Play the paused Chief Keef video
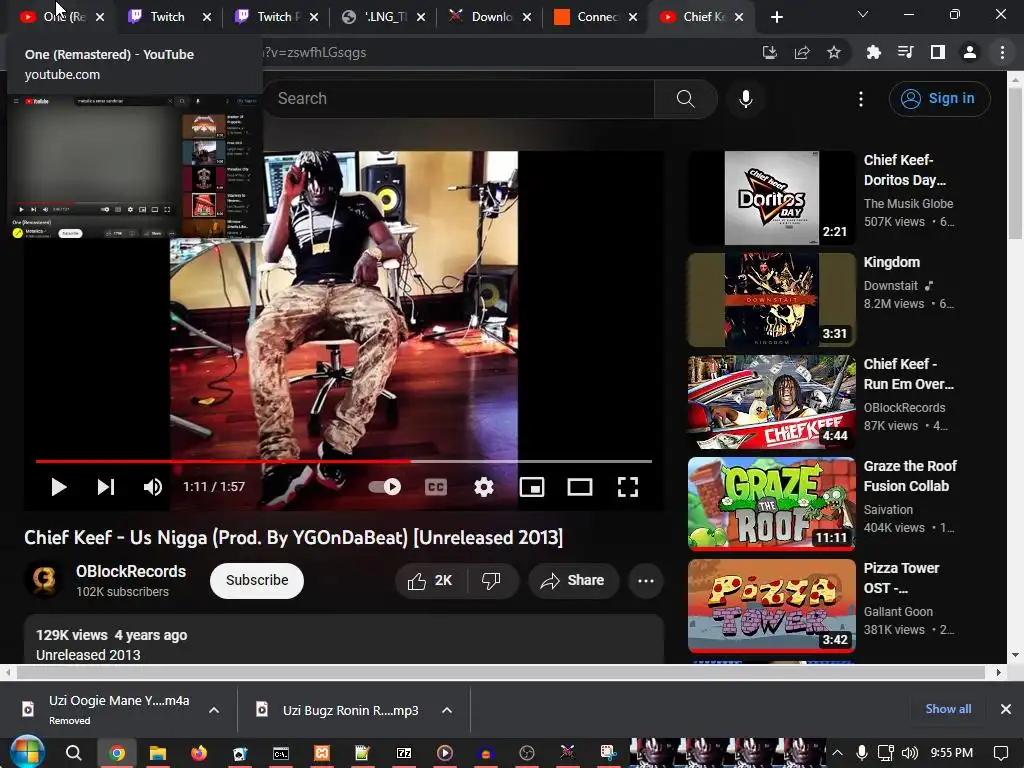The height and width of the screenshot is (768, 1024). tap(59, 487)
